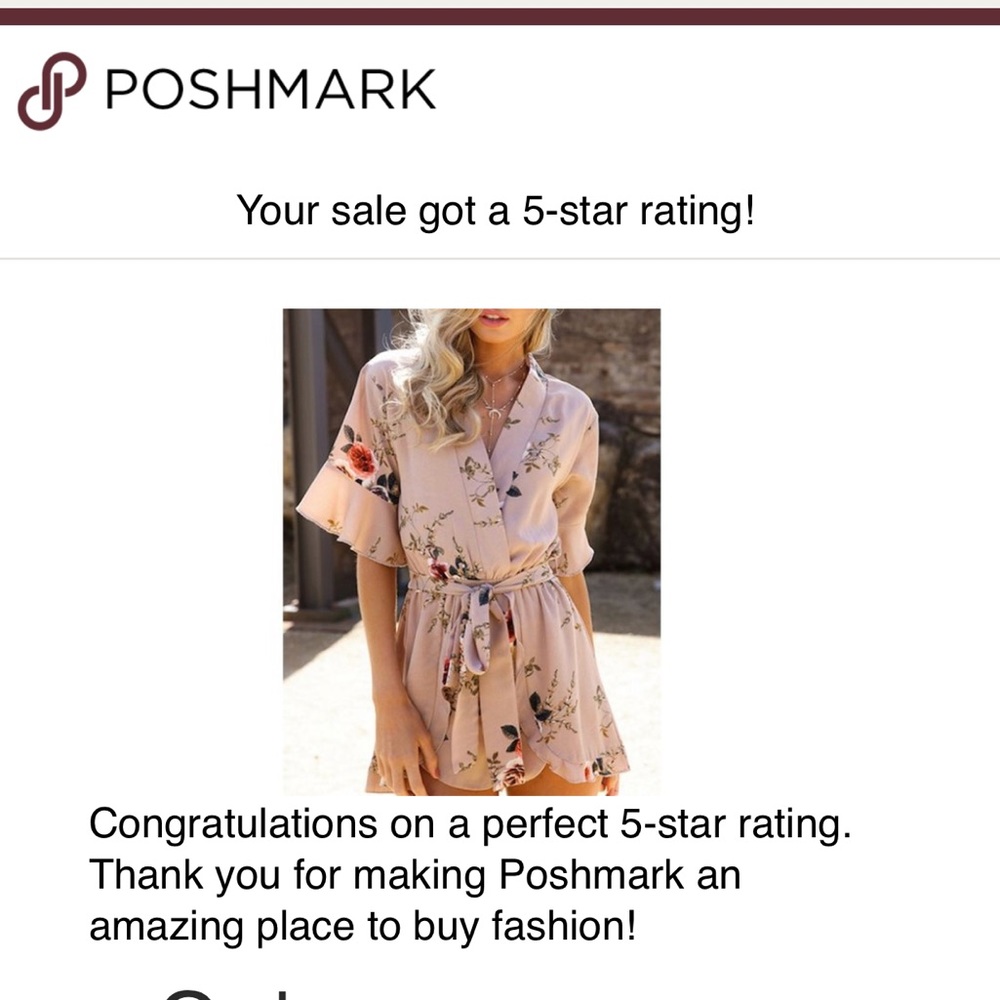Select the '5-star rating' email heading
The width and height of the screenshot is (1000, 1000).
[495, 211]
